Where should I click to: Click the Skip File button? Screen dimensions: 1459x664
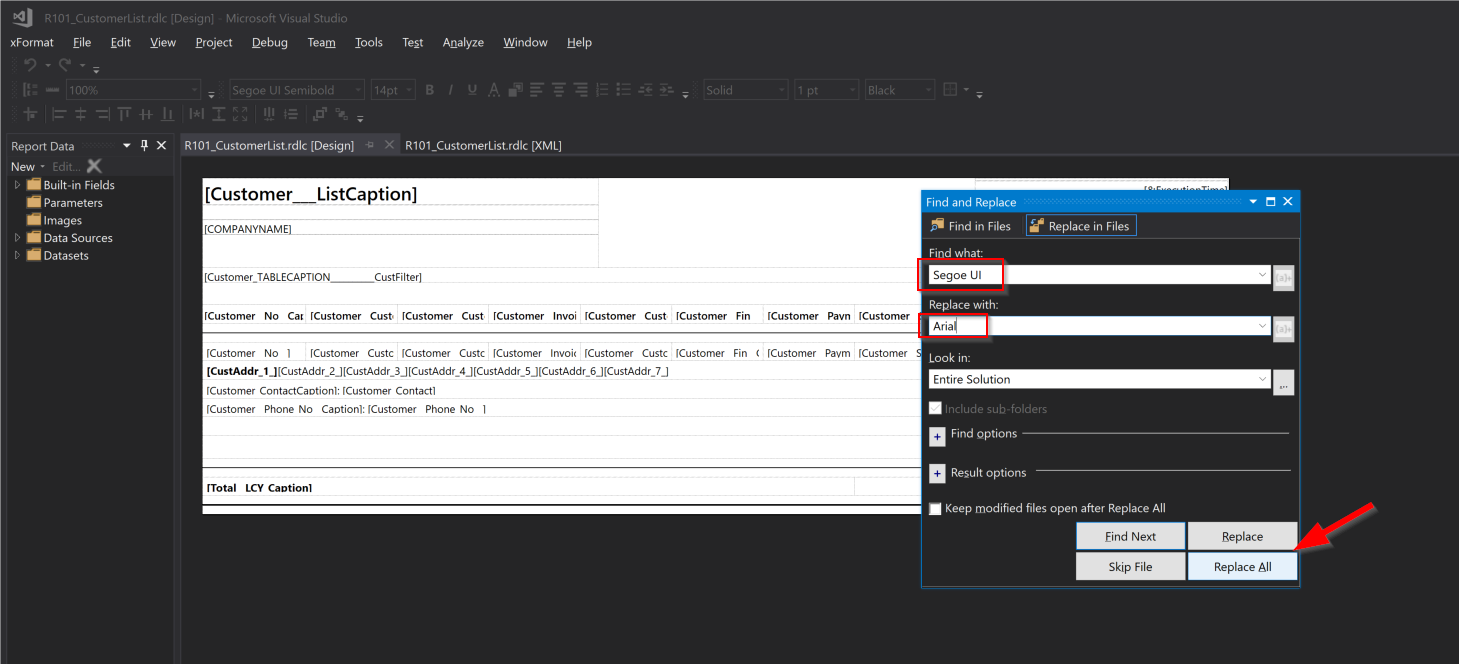(x=1130, y=566)
